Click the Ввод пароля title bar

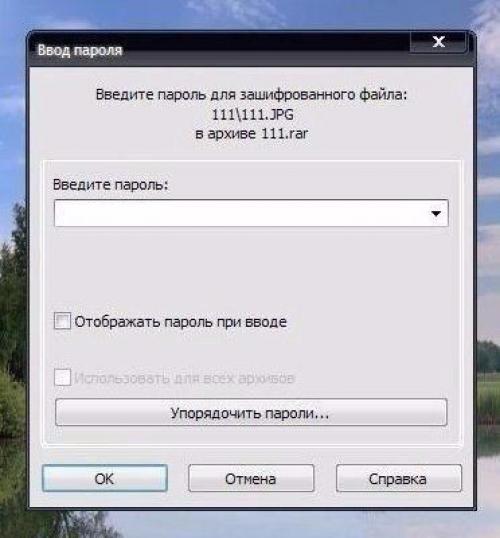pyautogui.click(x=220, y=50)
